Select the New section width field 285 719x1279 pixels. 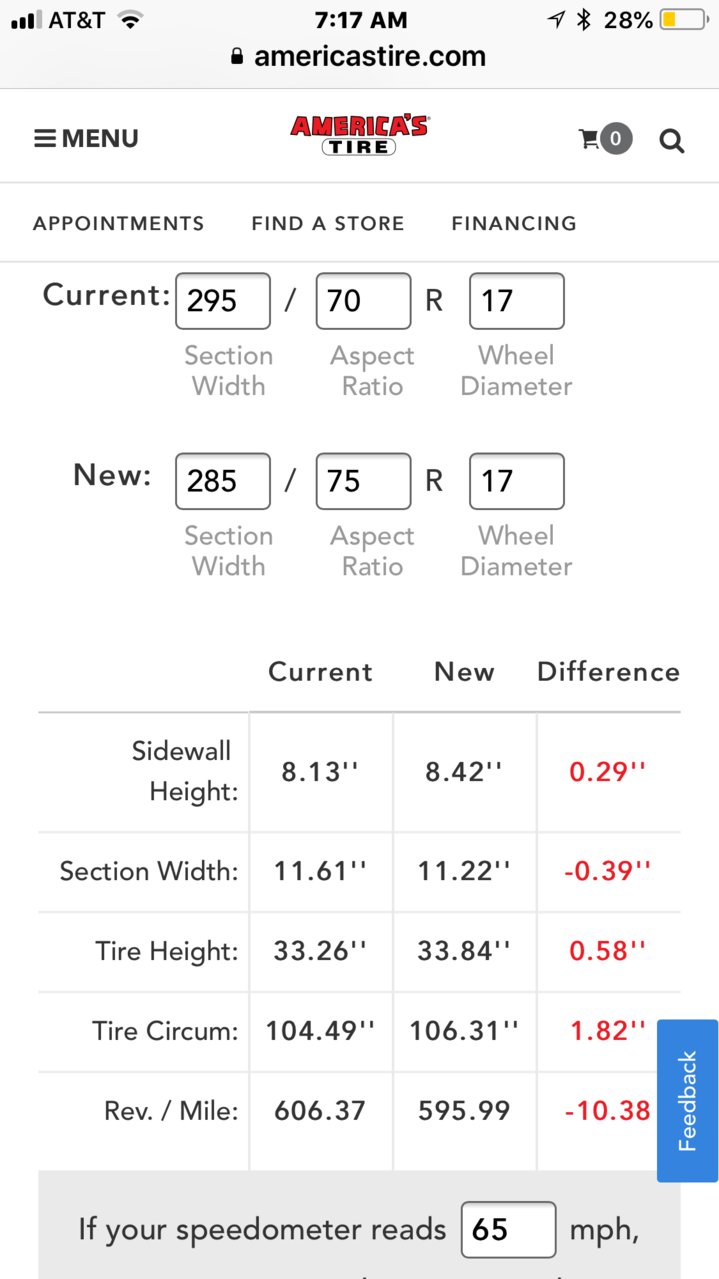pos(223,481)
